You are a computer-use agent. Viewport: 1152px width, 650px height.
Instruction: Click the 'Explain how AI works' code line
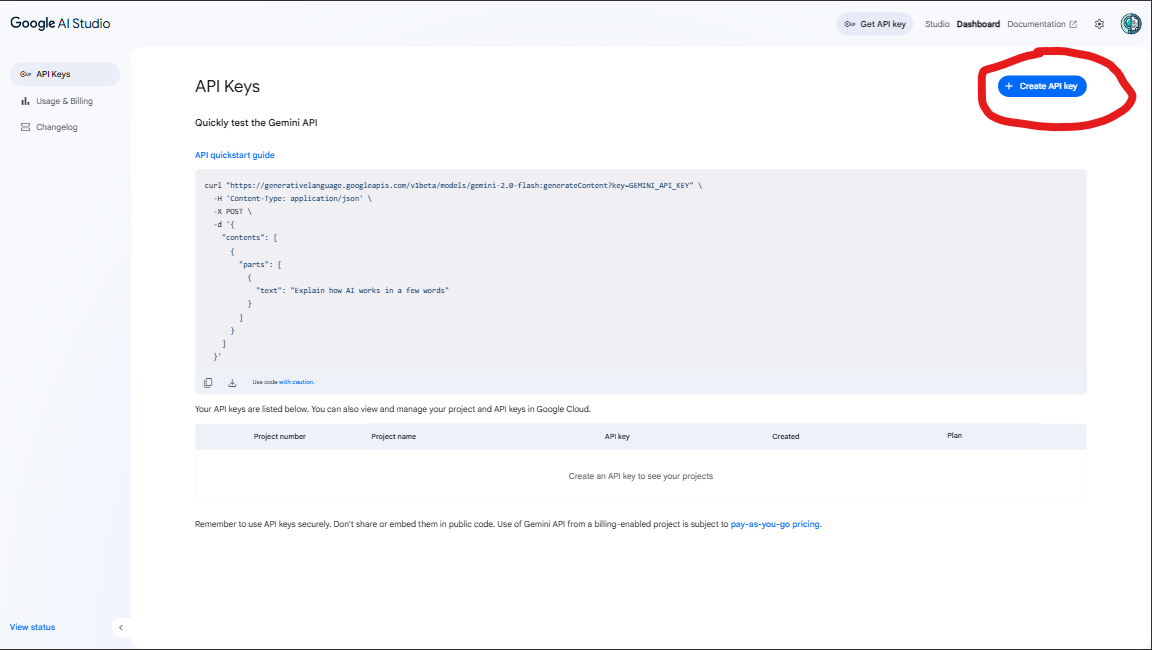pos(352,291)
